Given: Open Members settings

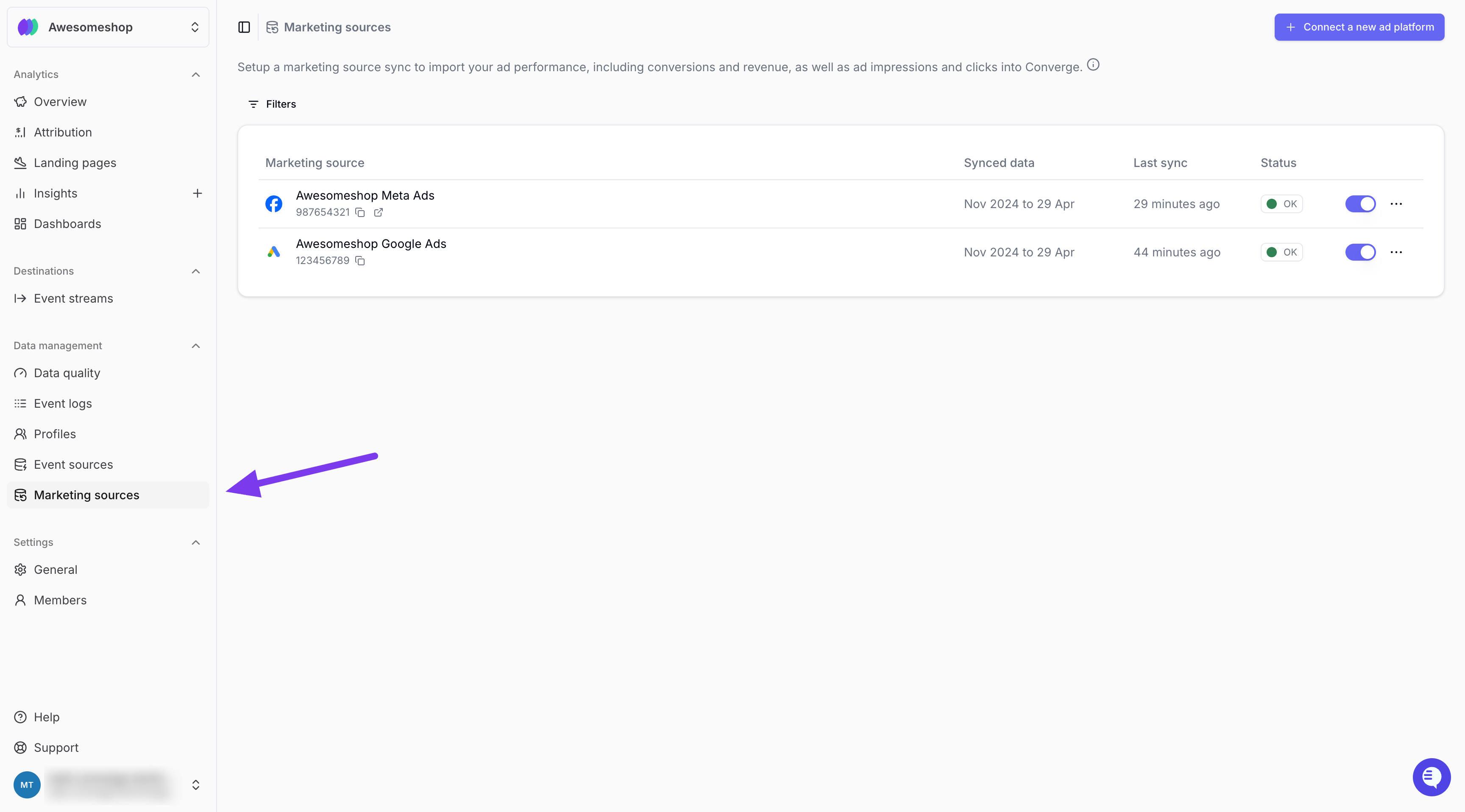Looking at the screenshot, I should (x=108, y=601).
